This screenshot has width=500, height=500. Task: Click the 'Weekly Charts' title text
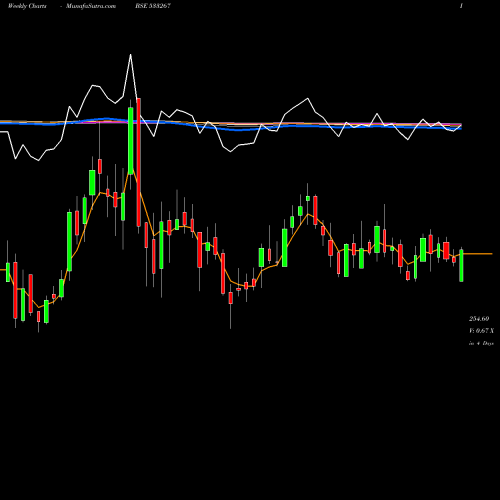pos(27,6)
